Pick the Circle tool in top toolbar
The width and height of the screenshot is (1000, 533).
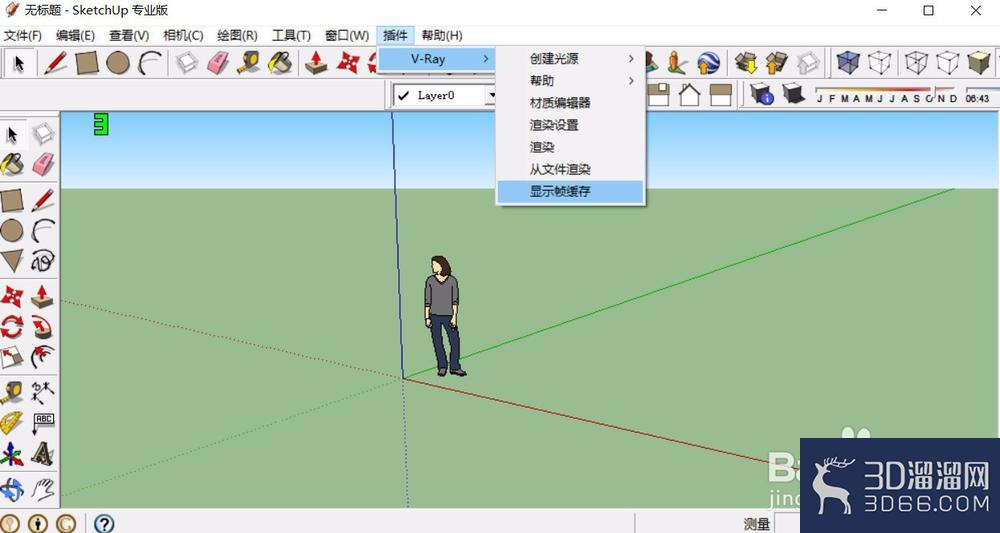point(118,62)
